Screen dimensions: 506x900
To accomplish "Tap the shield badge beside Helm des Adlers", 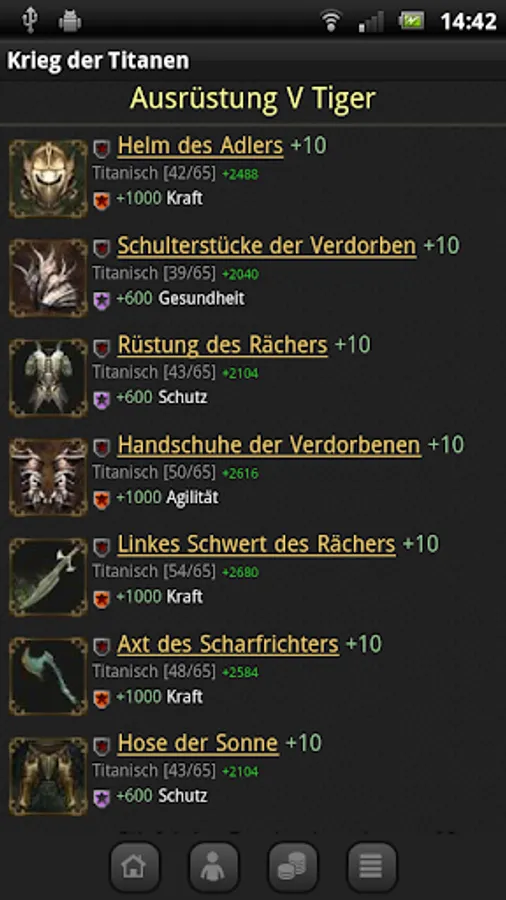I will coord(102,149).
